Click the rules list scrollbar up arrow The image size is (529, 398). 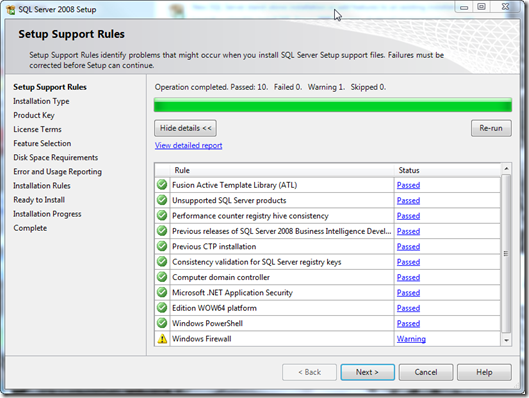click(x=506, y=168)
